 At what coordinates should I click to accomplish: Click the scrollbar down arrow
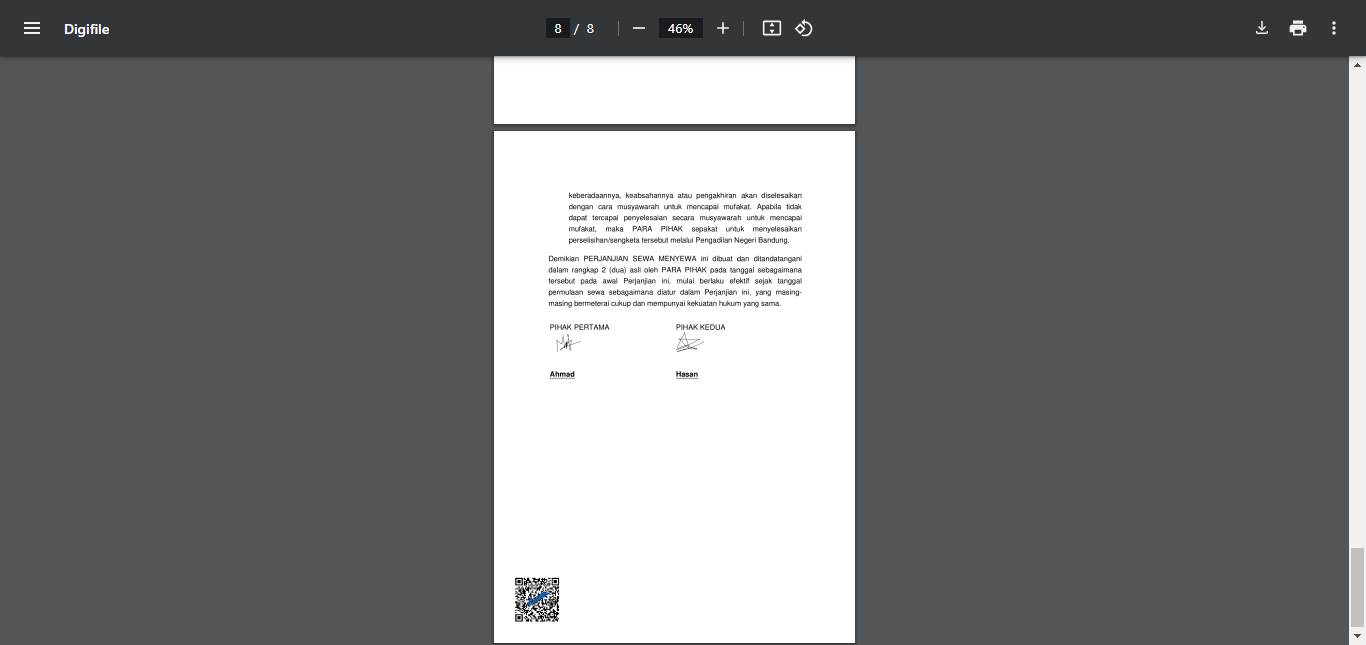[1357, 637]
